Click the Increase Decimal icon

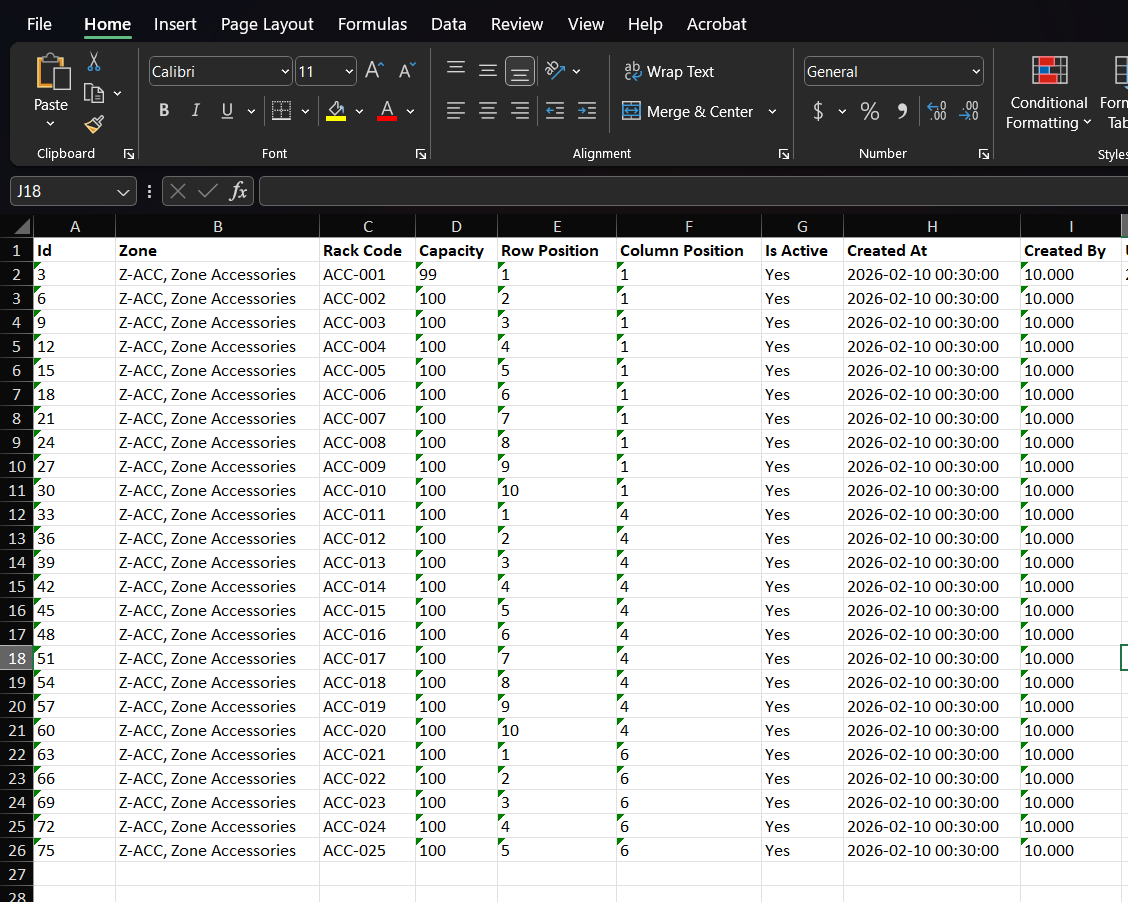936,111
